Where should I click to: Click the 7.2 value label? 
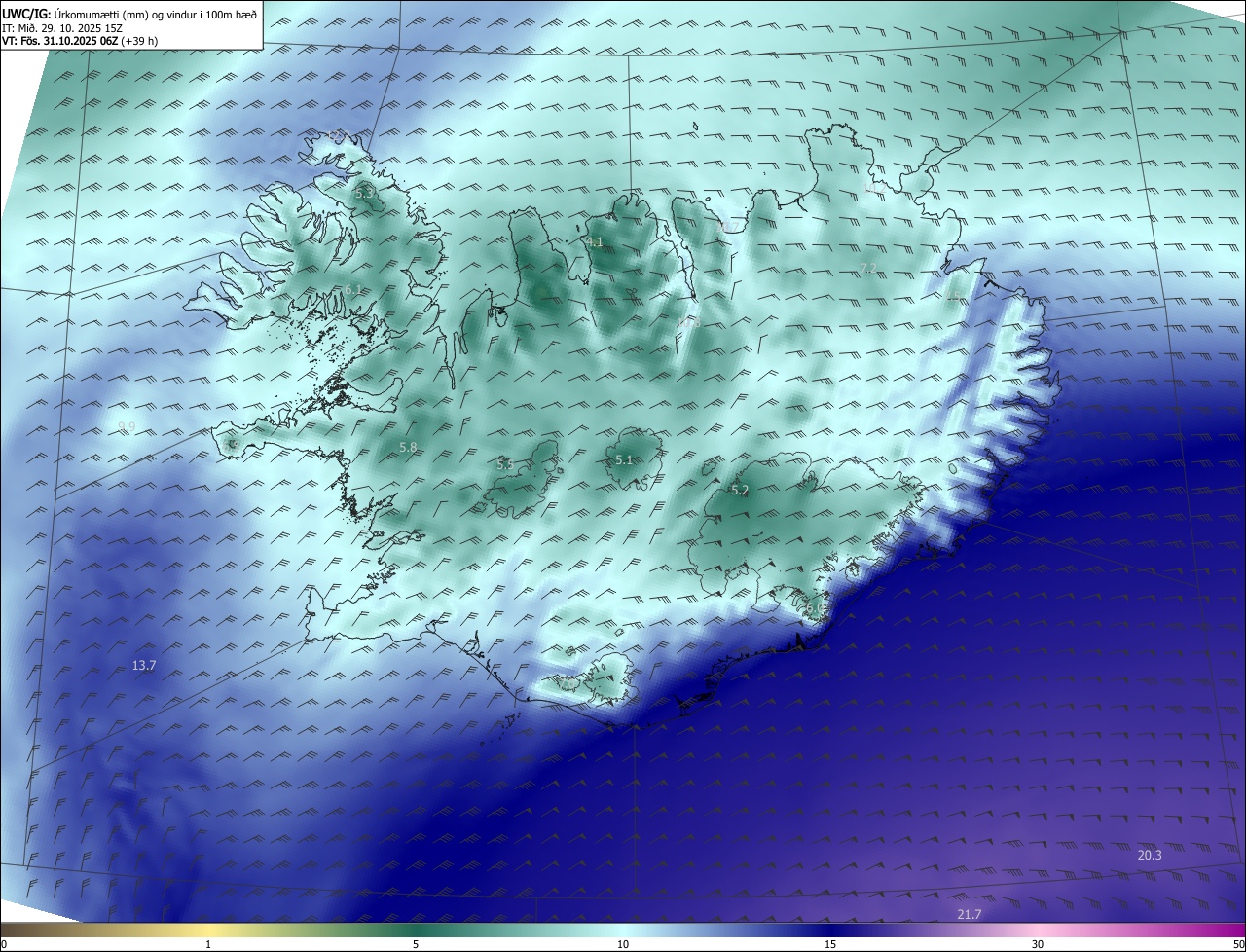868,269
